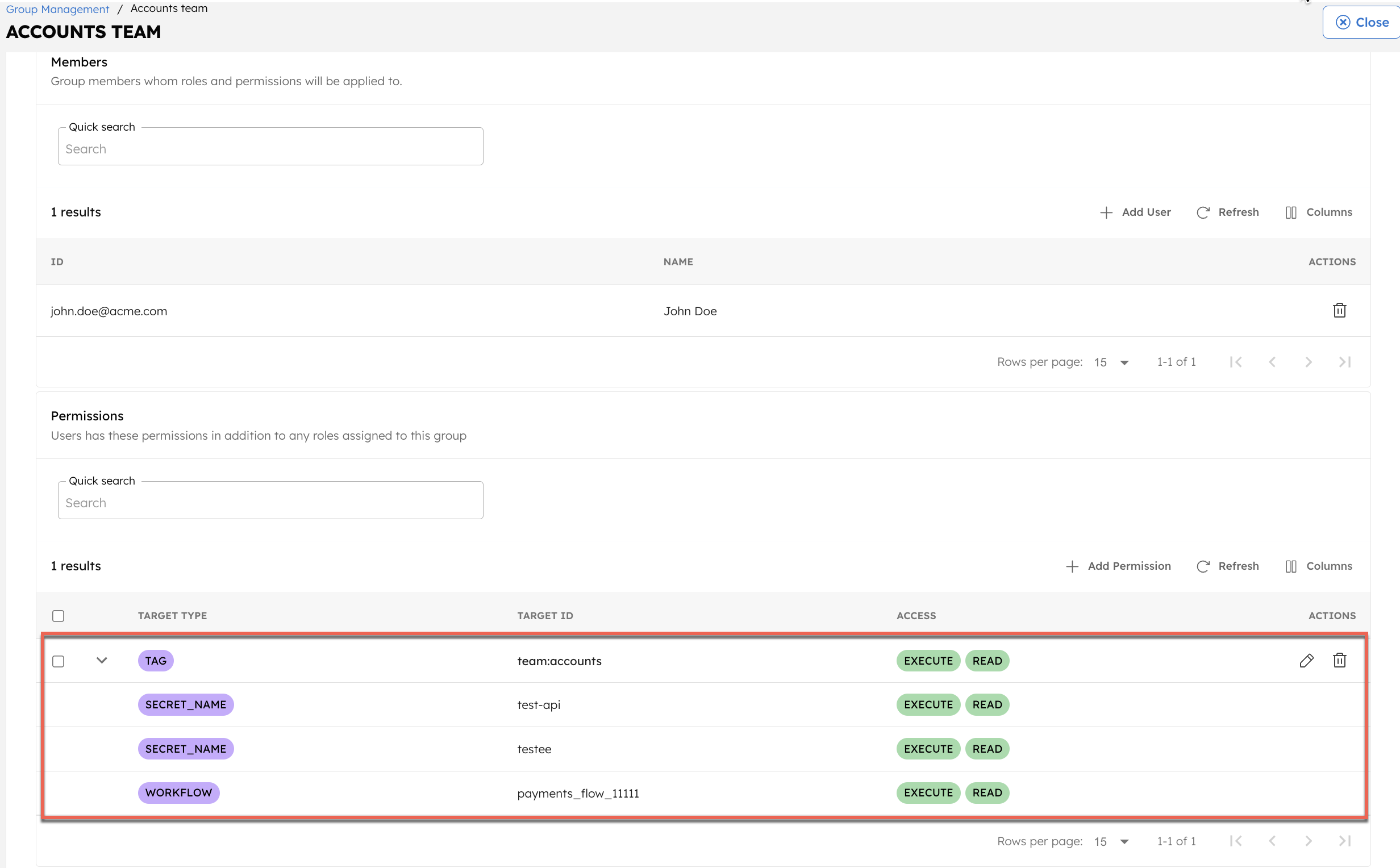The image size is (1400, 868).
Task: Edit the team:accounts permission with pencil icon
Action: (1306, 661)
